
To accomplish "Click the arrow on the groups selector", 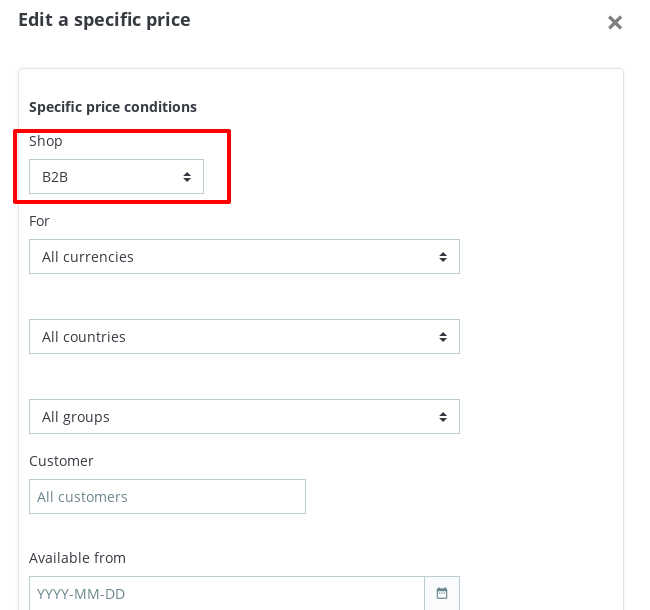I will 443,417.
